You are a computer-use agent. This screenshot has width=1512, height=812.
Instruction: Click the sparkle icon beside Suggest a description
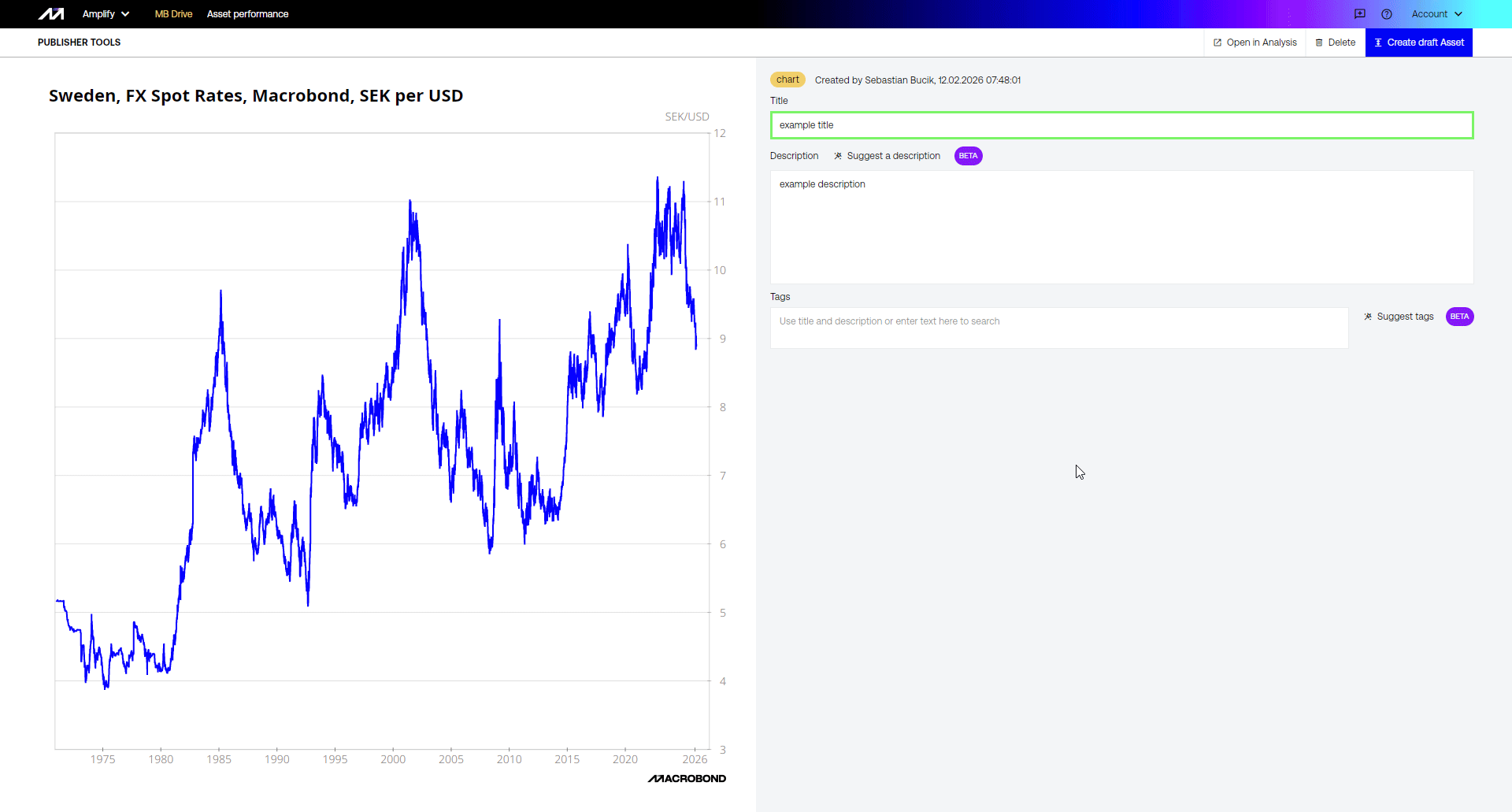point(838,156)
